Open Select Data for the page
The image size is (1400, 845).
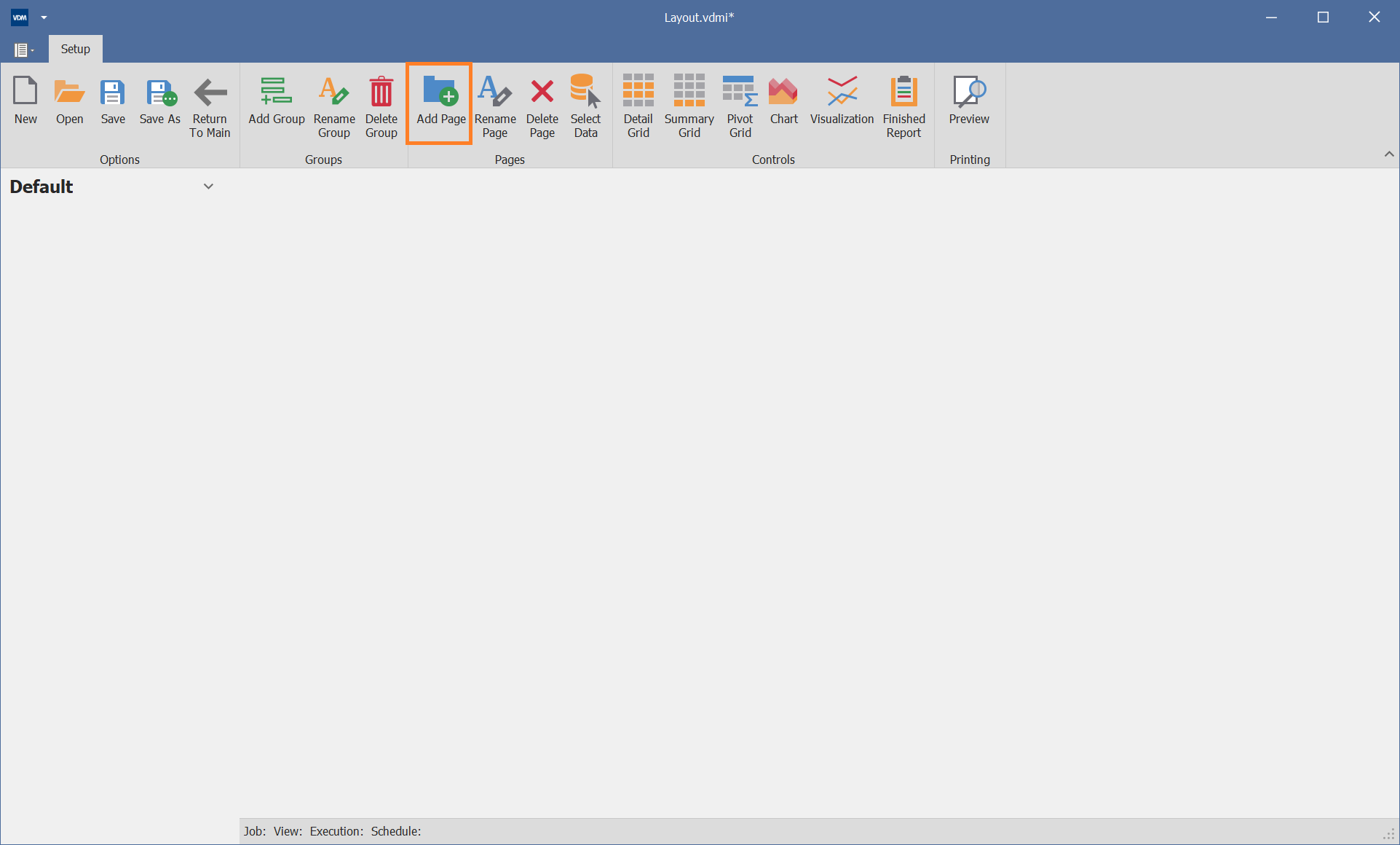point(585,108)
